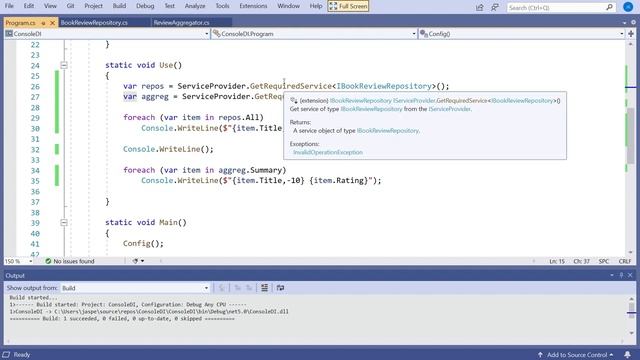This screenshot has width=640, height=360.
Task: Open the Debug menu
Action: click(145, 6)
